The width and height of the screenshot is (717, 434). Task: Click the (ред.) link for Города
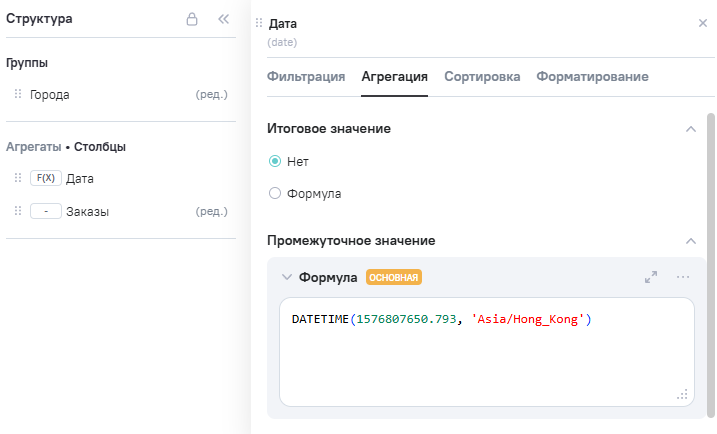tap(211, 94)
